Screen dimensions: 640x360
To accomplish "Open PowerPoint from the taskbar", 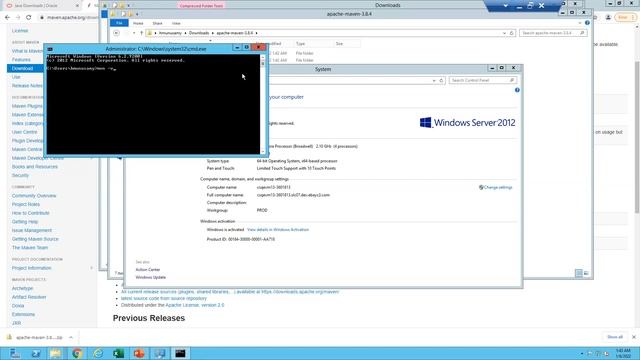I will 139,353.
